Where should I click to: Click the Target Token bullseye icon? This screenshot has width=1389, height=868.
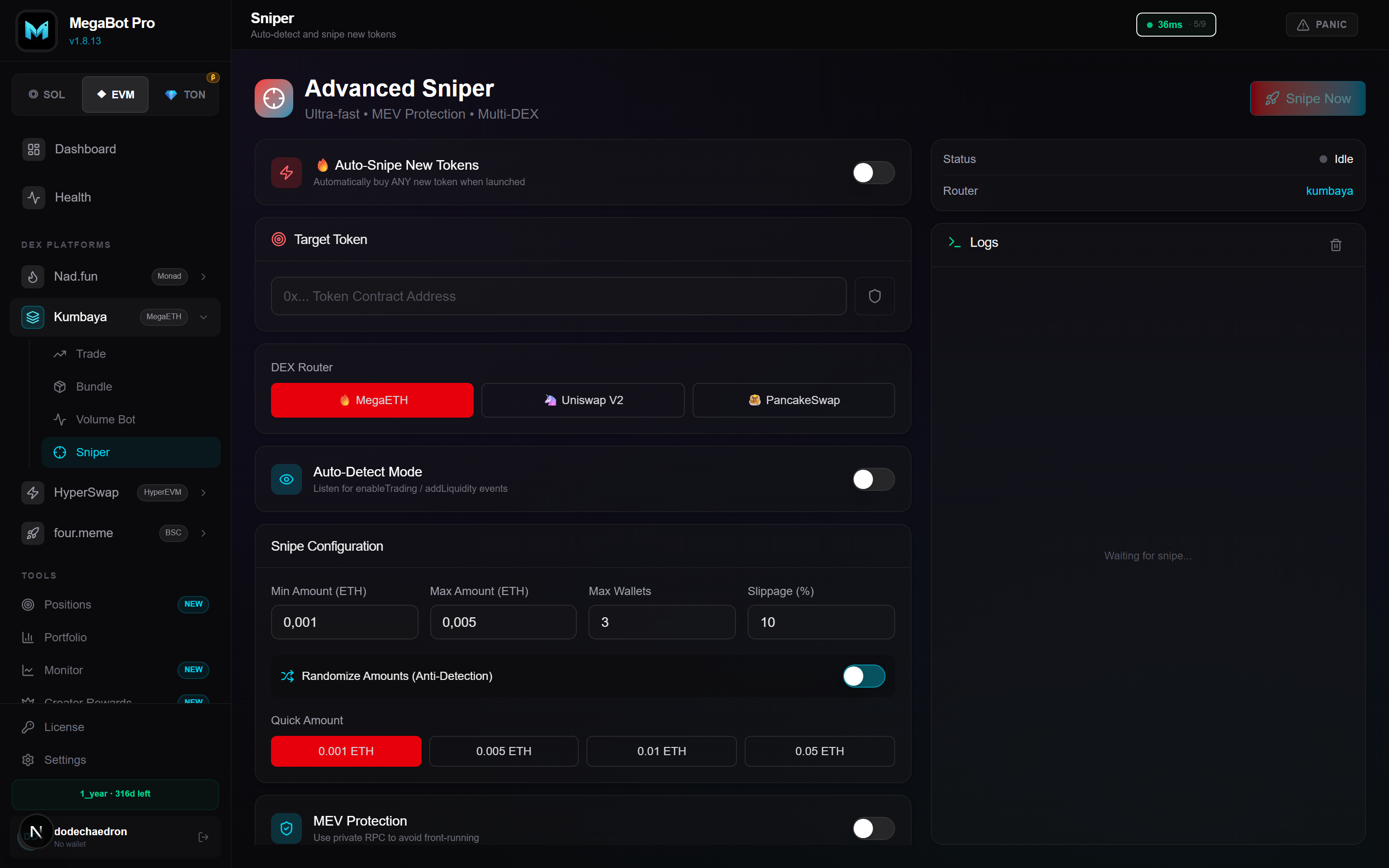[278, 239]
